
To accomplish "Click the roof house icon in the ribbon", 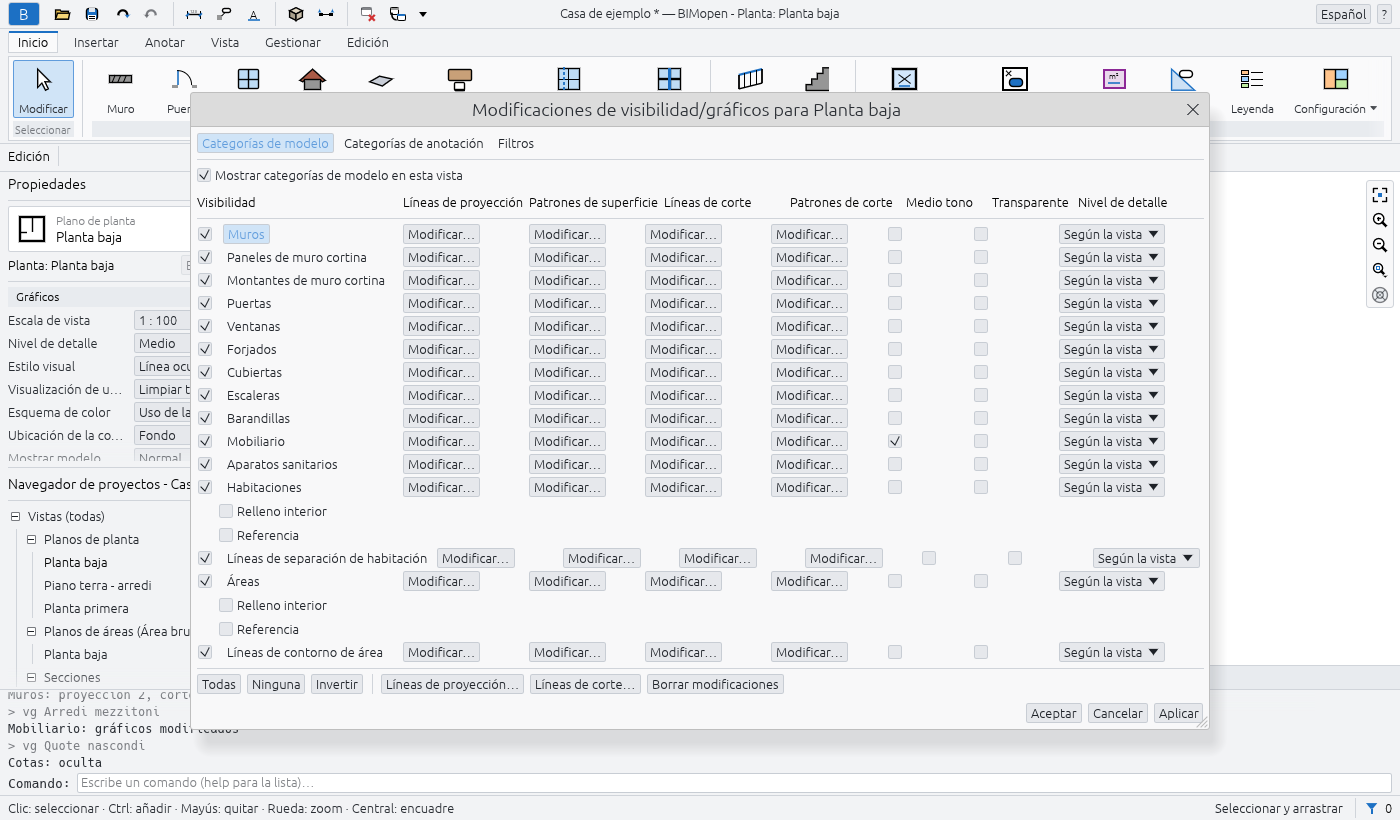I will tap(313, 79).
